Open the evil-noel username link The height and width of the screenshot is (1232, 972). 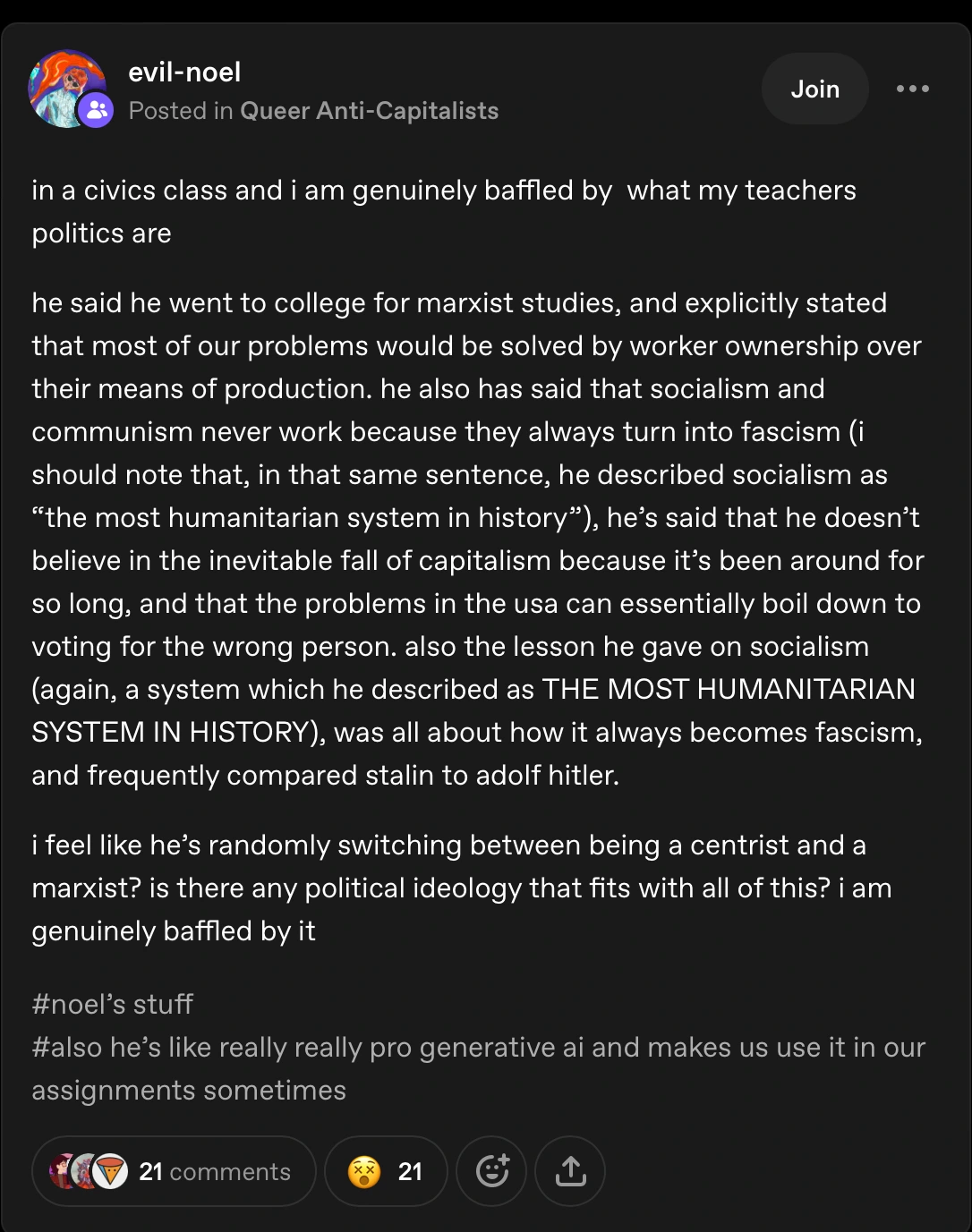[184, 72]
